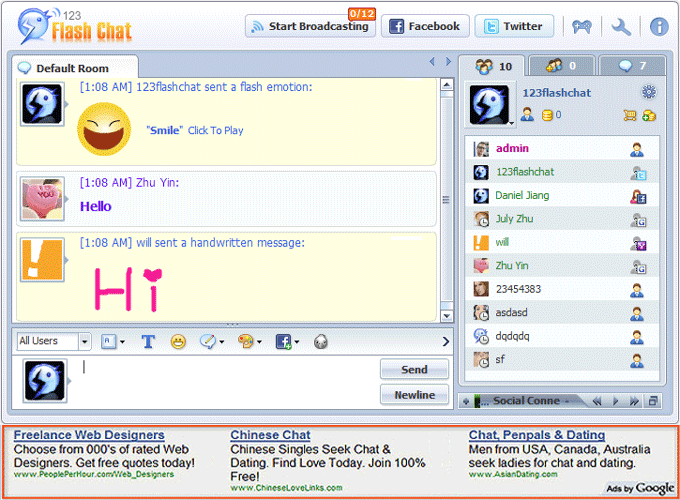Screen dimensions: 680x500
Task: Click the shopping cart icon in profile
Action: click(630, 115)
